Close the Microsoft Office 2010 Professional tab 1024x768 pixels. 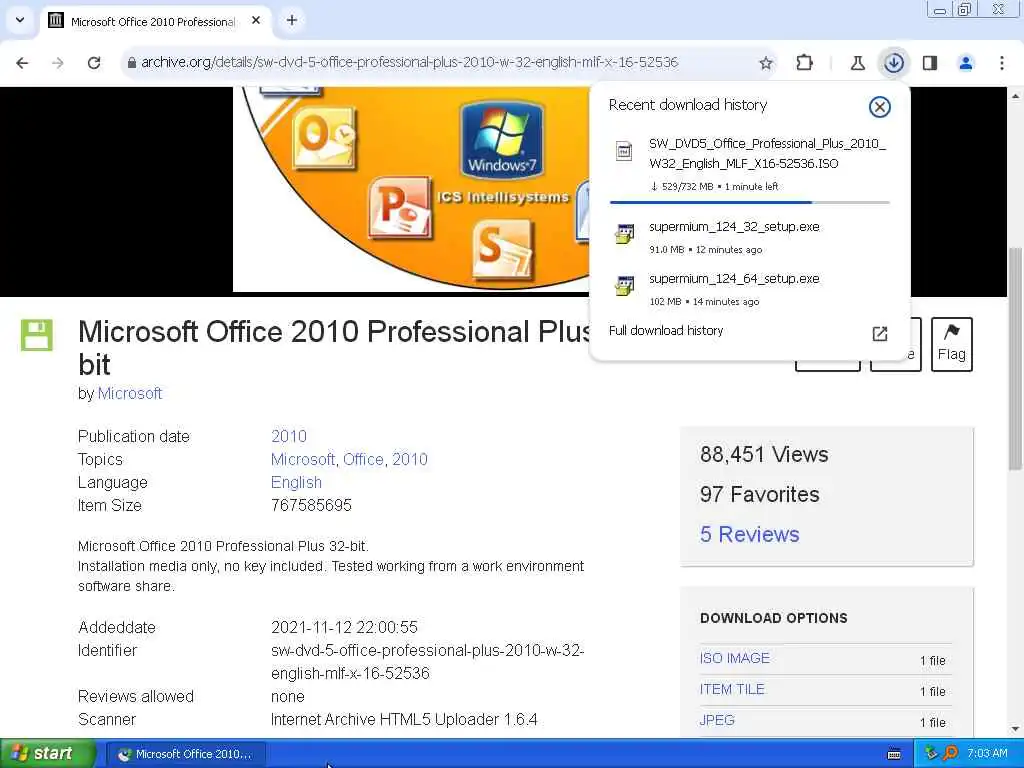click(x=256, y=20)
